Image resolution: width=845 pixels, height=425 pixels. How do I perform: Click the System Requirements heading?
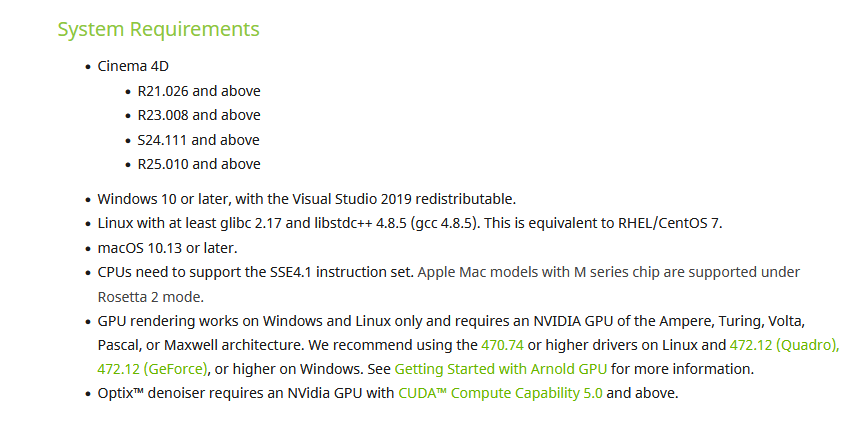[158, 29]
